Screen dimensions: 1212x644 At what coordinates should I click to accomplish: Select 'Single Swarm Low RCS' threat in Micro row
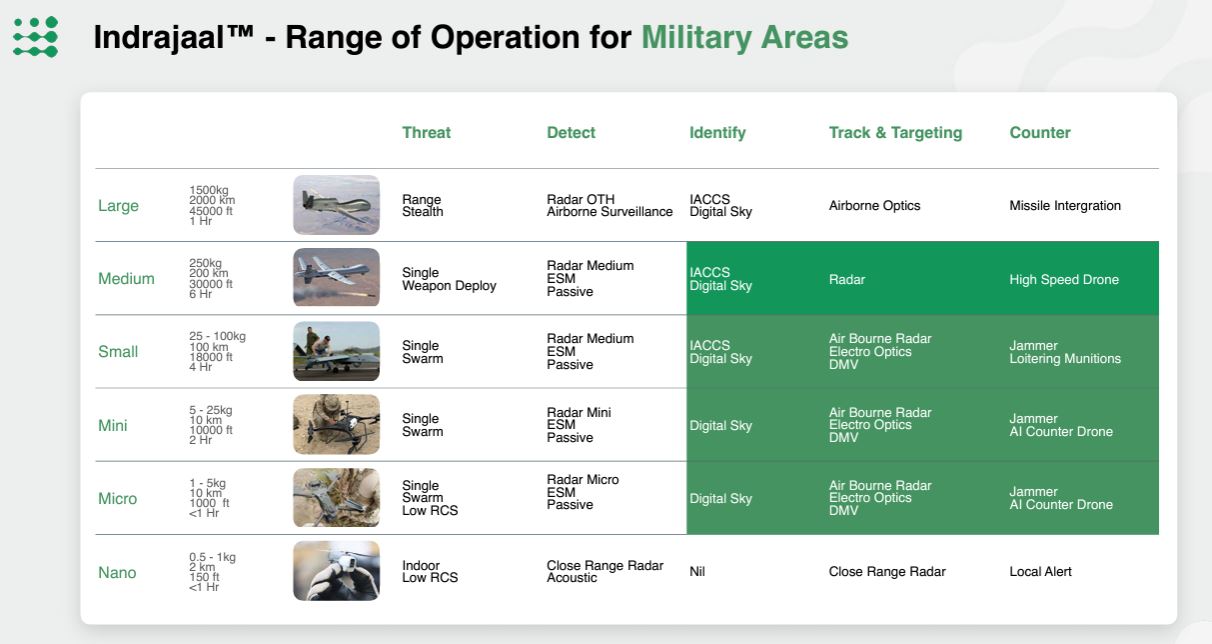coord(430,498)
